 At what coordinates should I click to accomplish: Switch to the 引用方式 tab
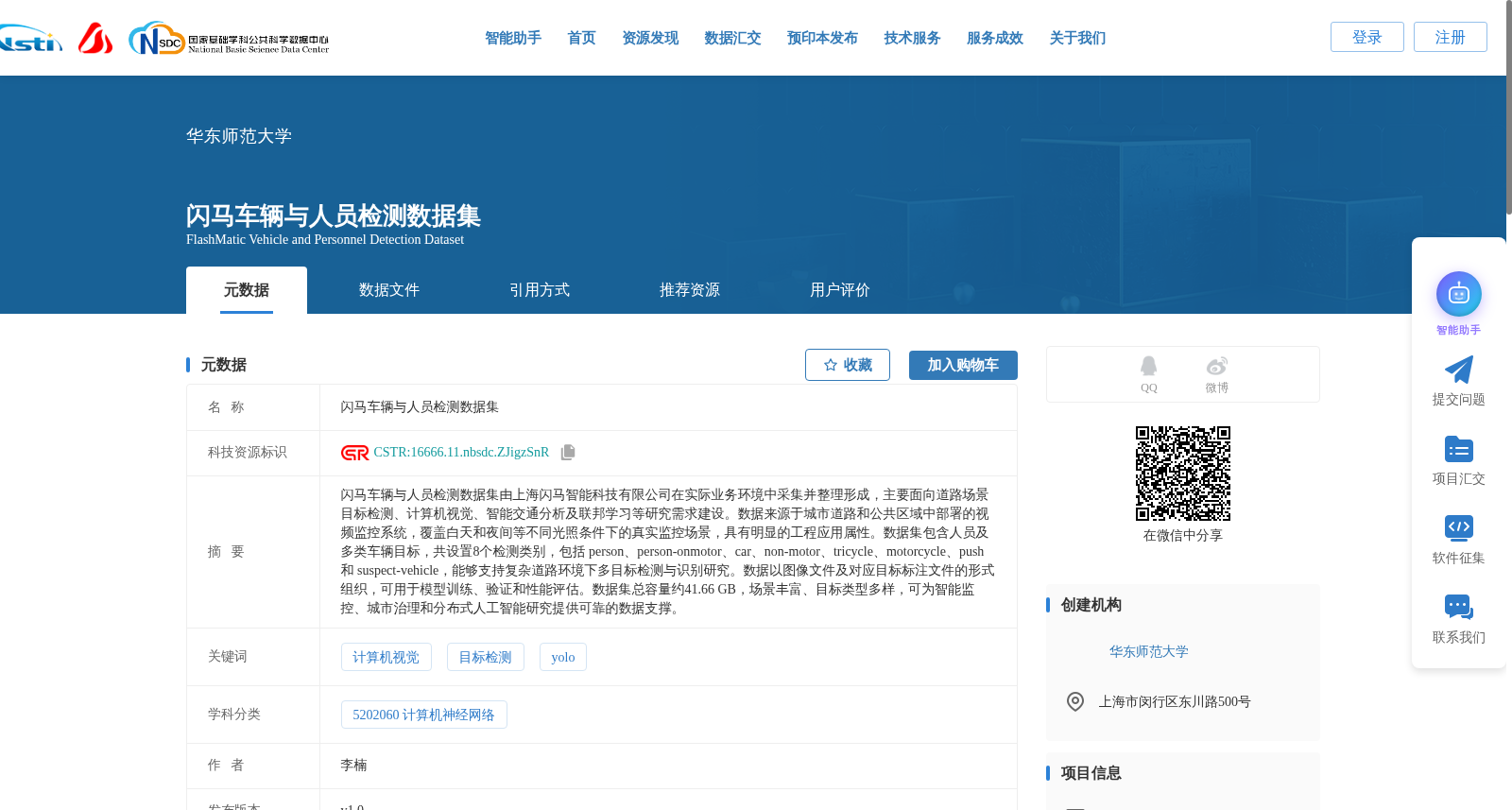point(540,290)
